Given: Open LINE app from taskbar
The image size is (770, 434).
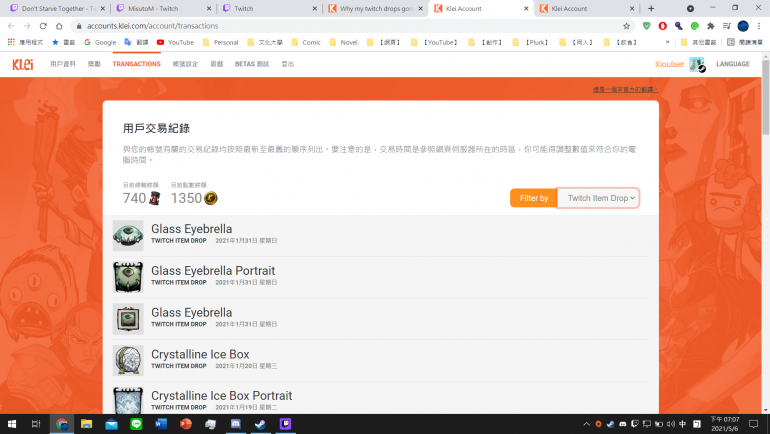Looking at the screenshot, I should [x=136, y=424].
